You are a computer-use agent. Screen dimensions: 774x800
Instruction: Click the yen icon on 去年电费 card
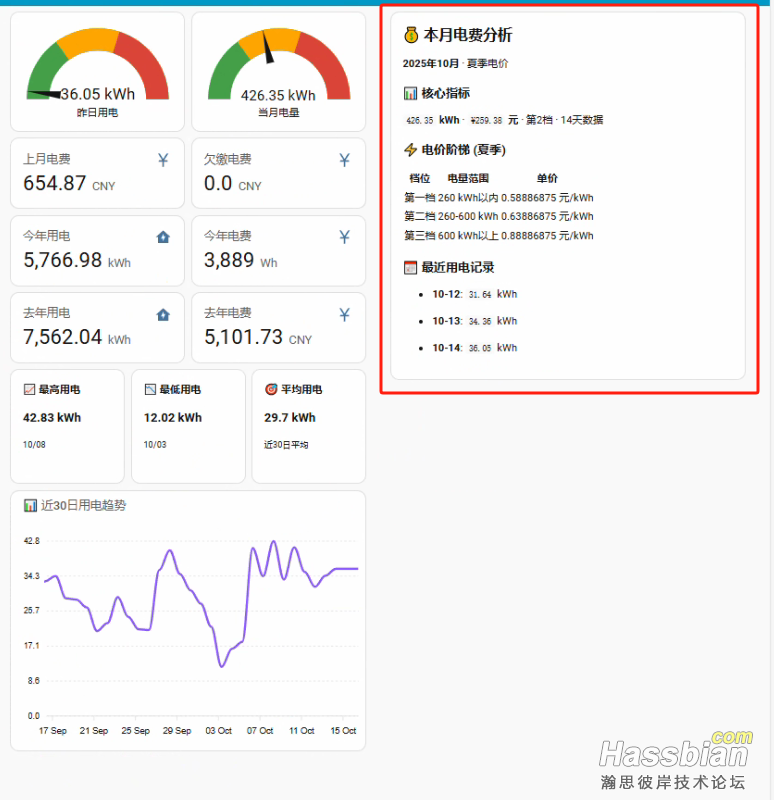pyautogui.click(x=344, y=314)
